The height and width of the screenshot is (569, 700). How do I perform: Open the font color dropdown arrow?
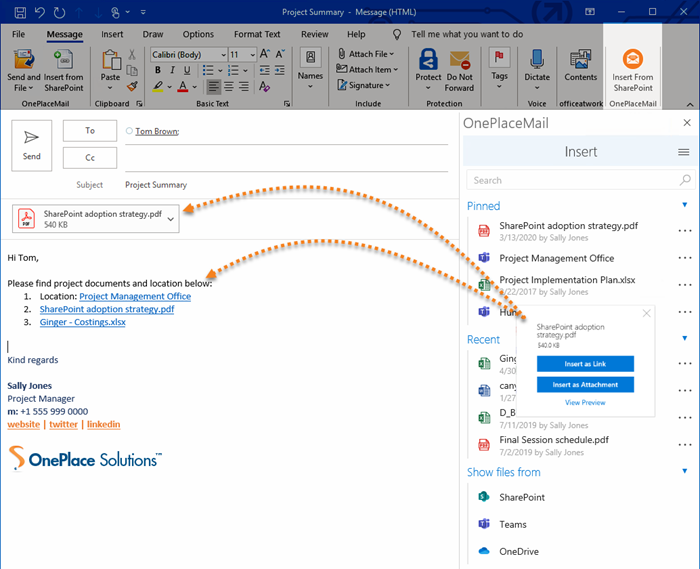195,87
